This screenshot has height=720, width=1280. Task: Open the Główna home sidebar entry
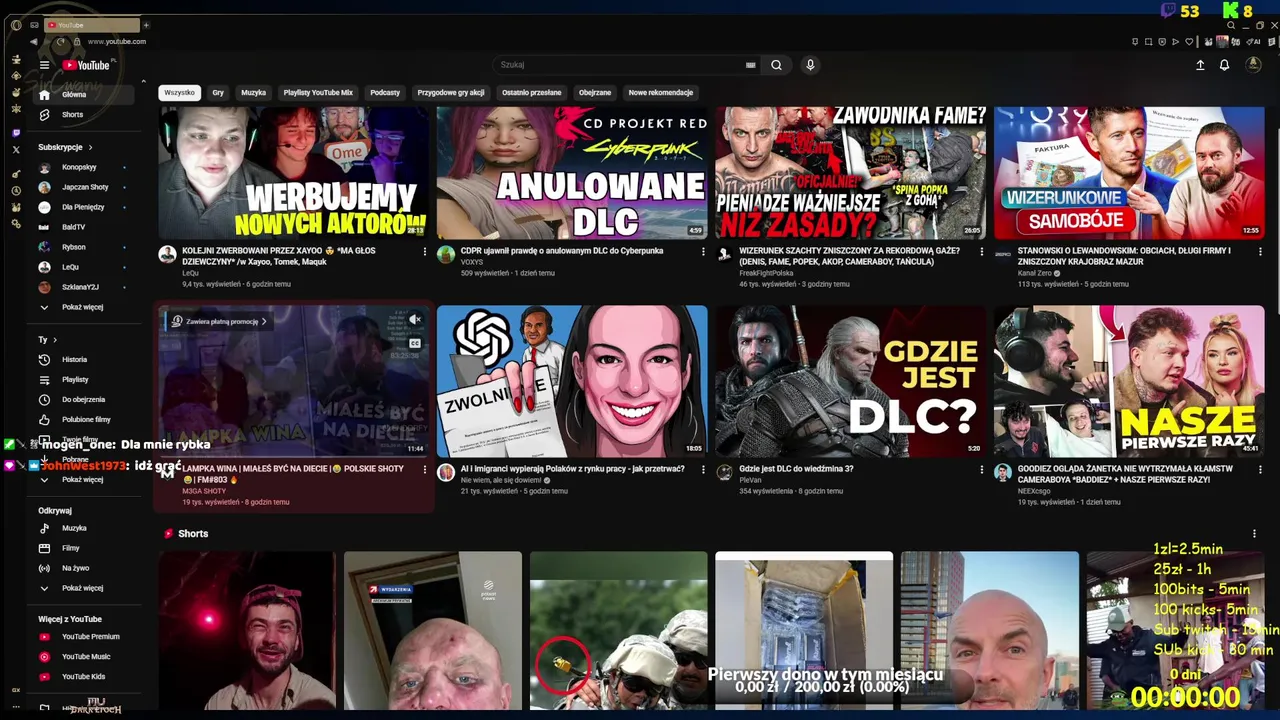coord(83,95)
